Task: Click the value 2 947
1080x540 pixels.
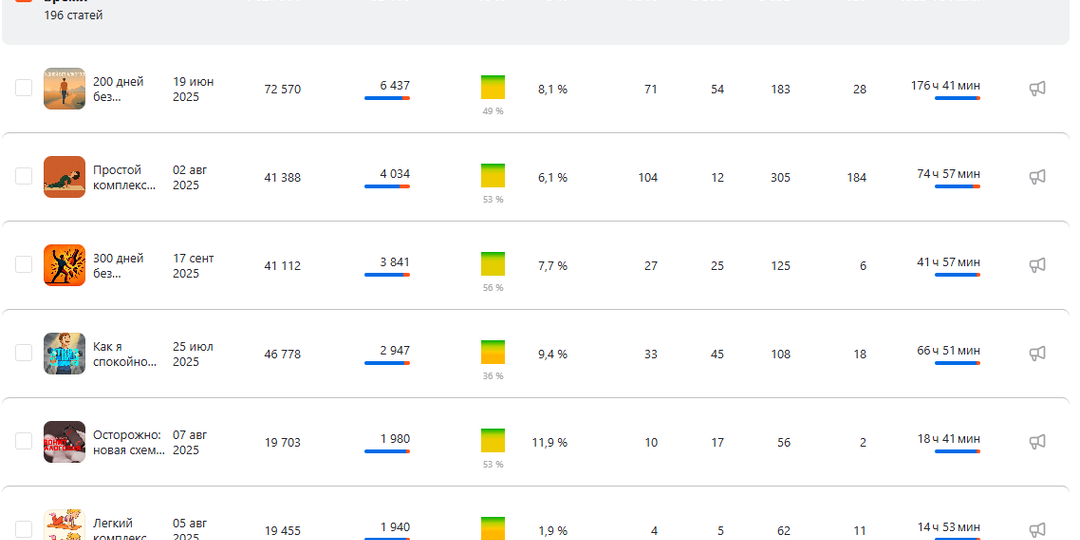Action: pos(395,351)
